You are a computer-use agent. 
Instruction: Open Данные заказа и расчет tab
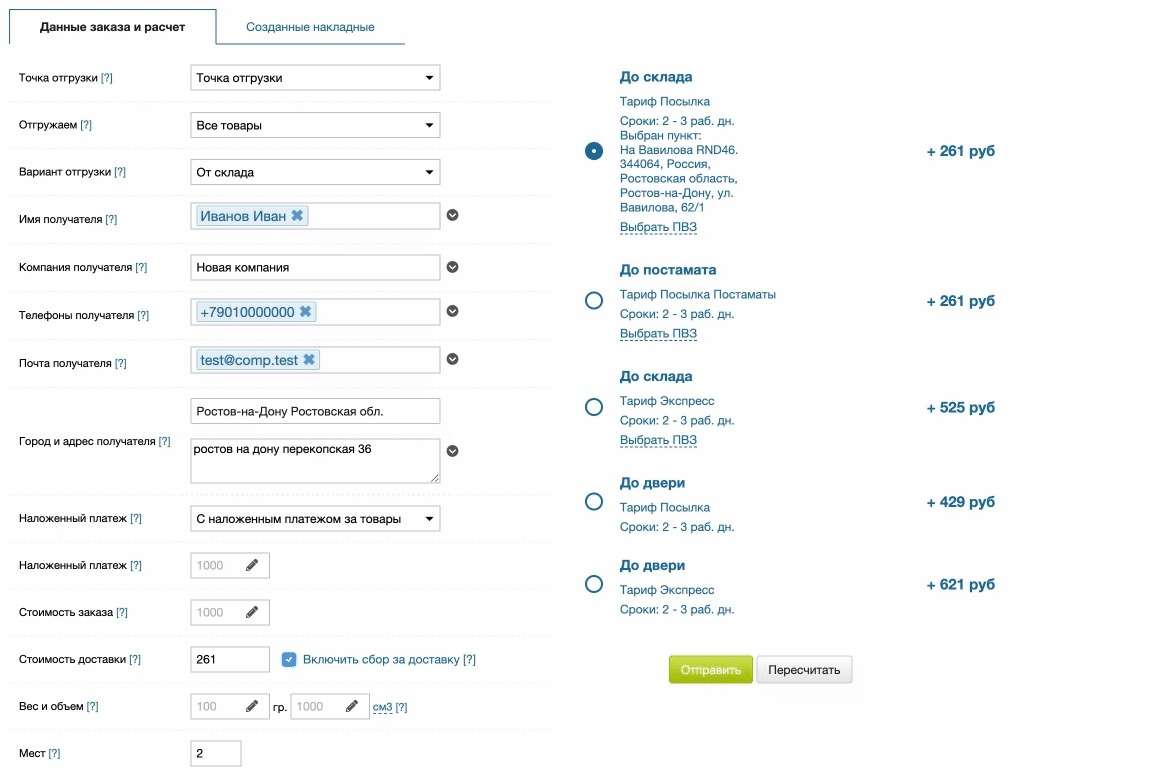(x=112, y=27)
